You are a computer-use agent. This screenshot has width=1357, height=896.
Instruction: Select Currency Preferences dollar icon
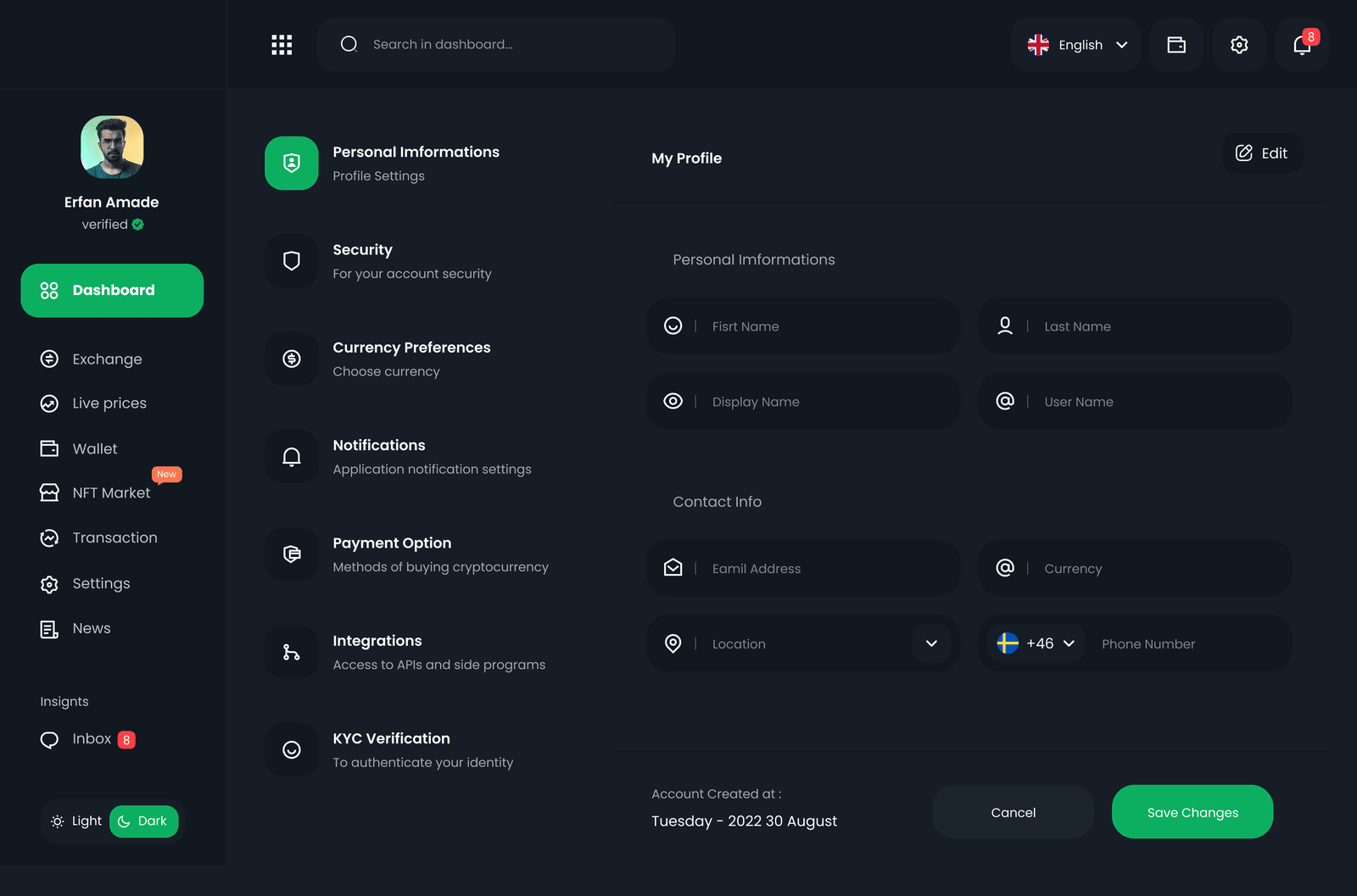tap(292, 359)
